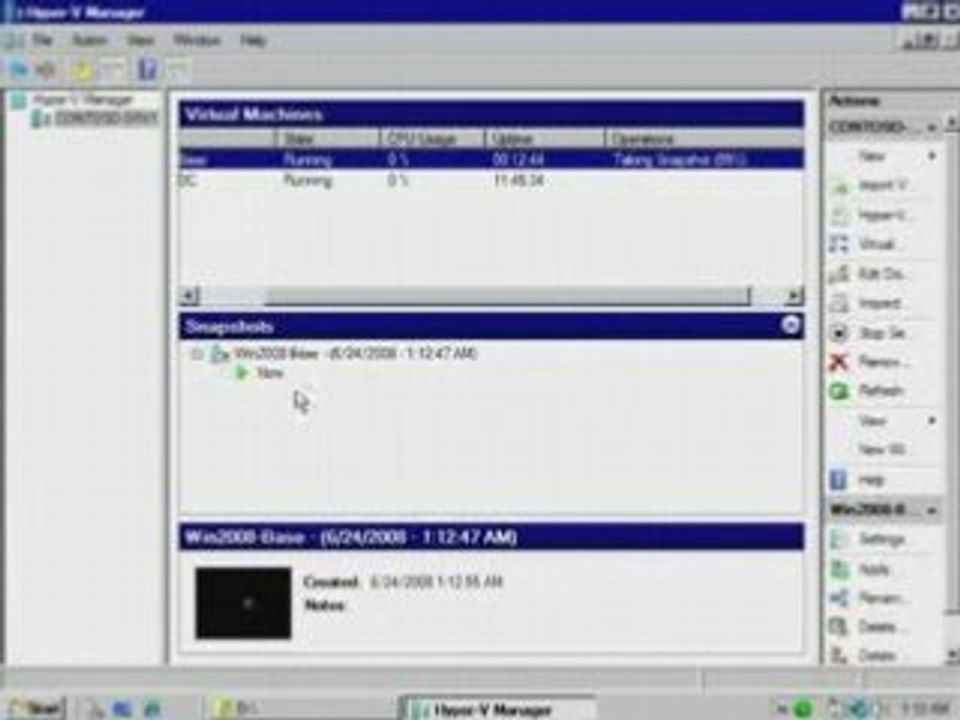Click the horizontal scrollbar thumb in the VM list
Image resolution: width=960 pixels, height=720 pixels.
pyautogui.click(x=507, y=296)
